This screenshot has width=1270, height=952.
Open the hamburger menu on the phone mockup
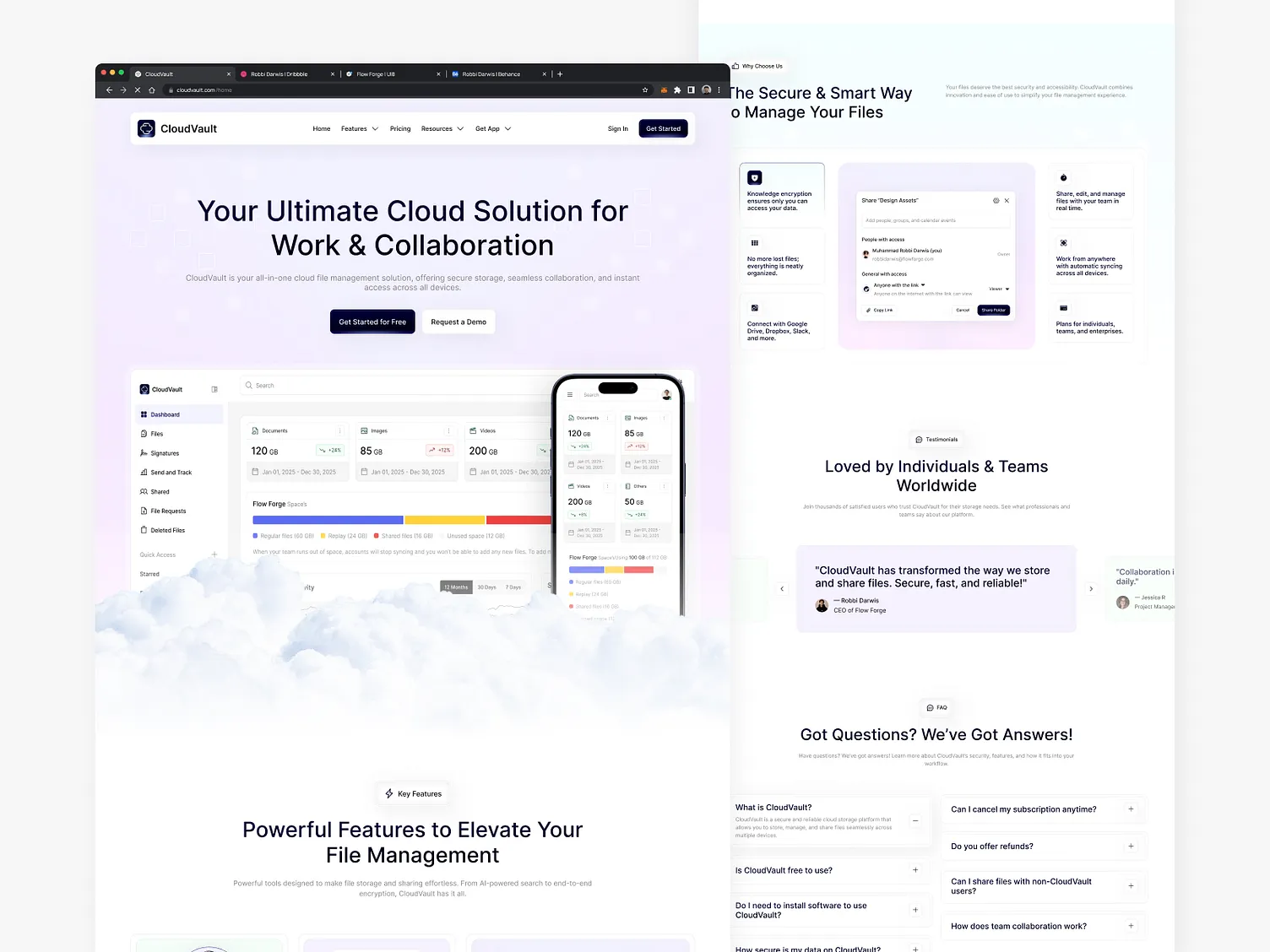[x=570, y=394]
